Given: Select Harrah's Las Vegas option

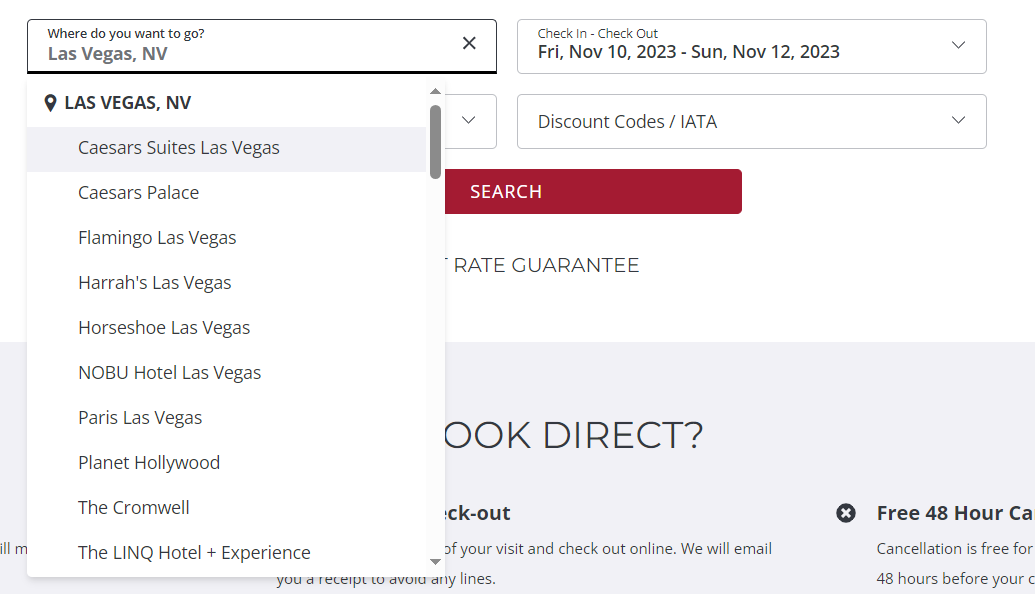Looking at the screenshot, I should click(155, 283).
